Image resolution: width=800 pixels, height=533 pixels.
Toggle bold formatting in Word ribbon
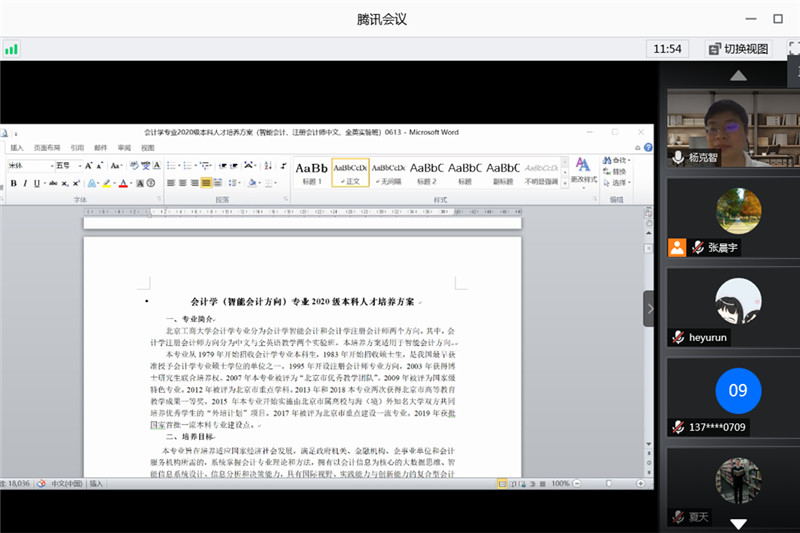[13, 183]
